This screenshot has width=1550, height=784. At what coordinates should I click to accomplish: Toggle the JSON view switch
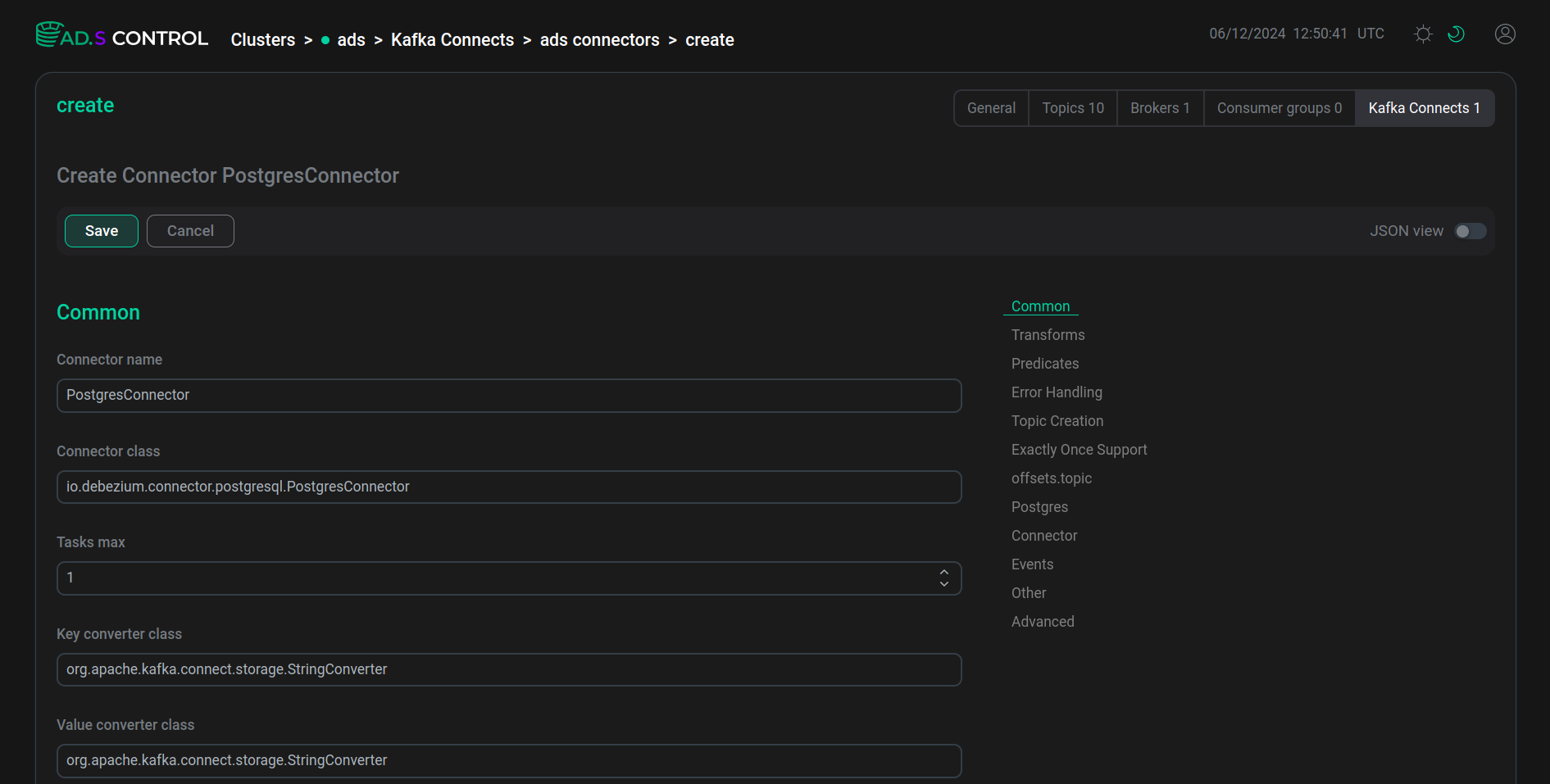point(1470,231)
